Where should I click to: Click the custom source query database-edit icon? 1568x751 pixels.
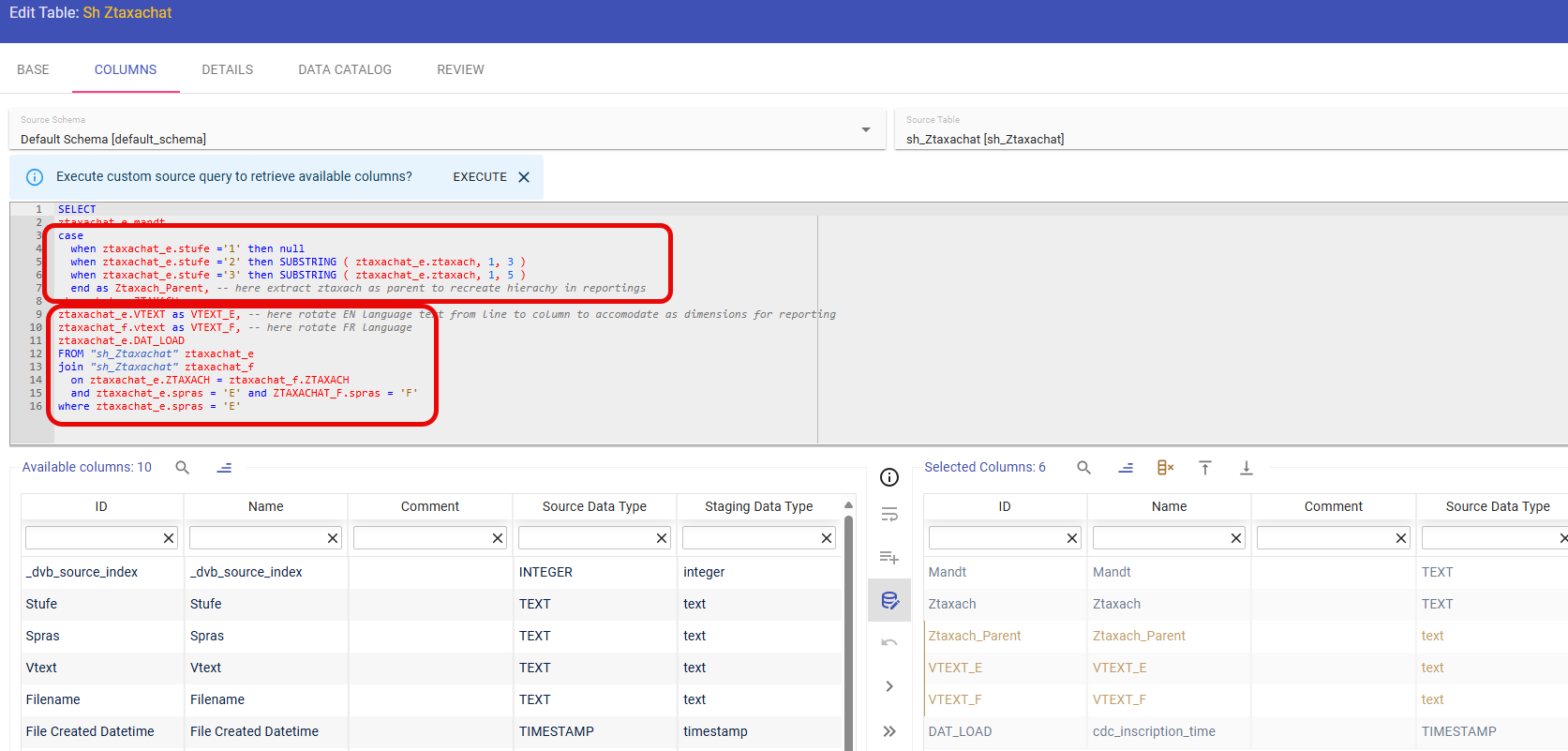point(889,601)
